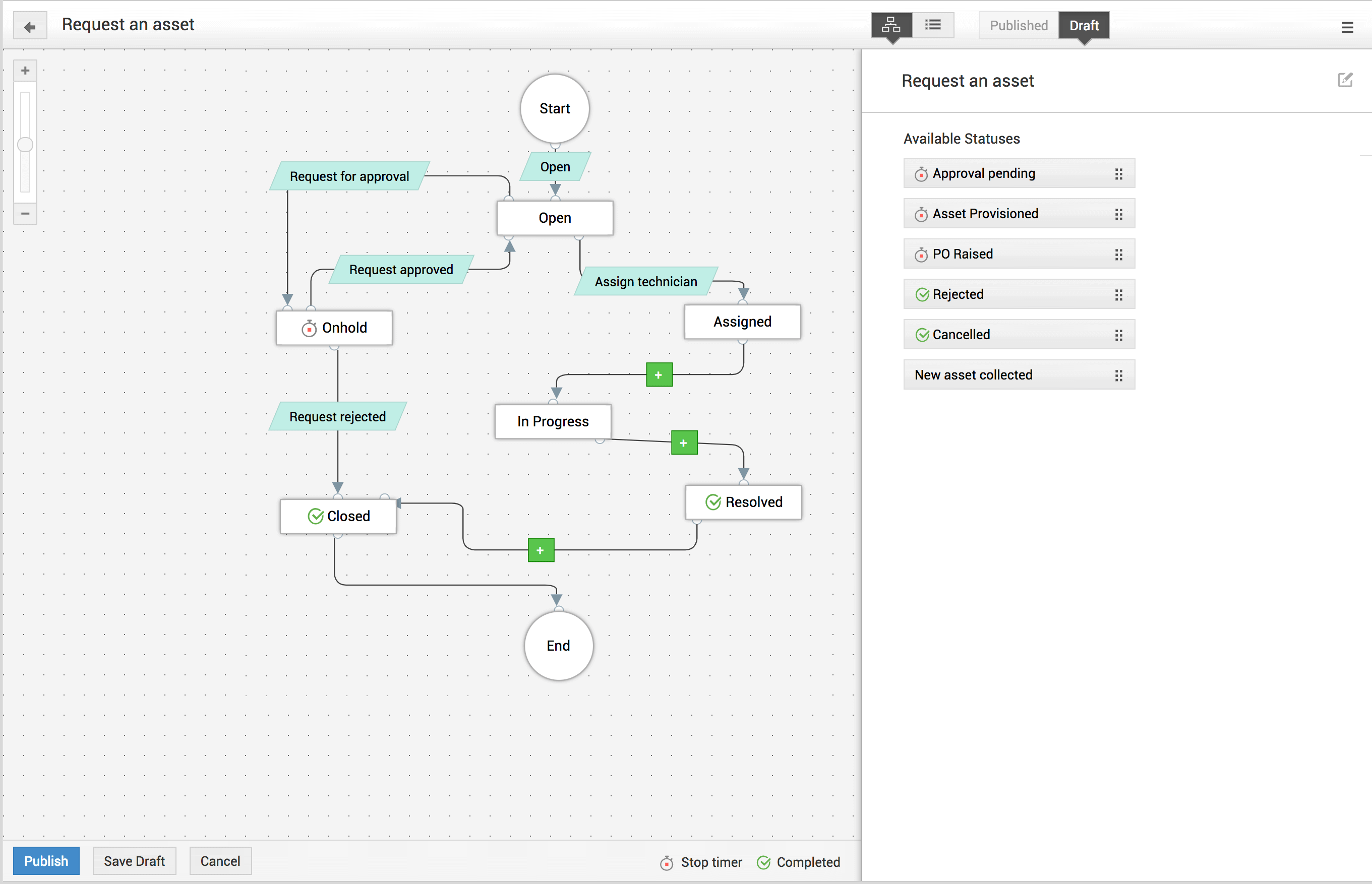Select the Request for approval transition
The image size is (1372, 884).
point(349,176)
